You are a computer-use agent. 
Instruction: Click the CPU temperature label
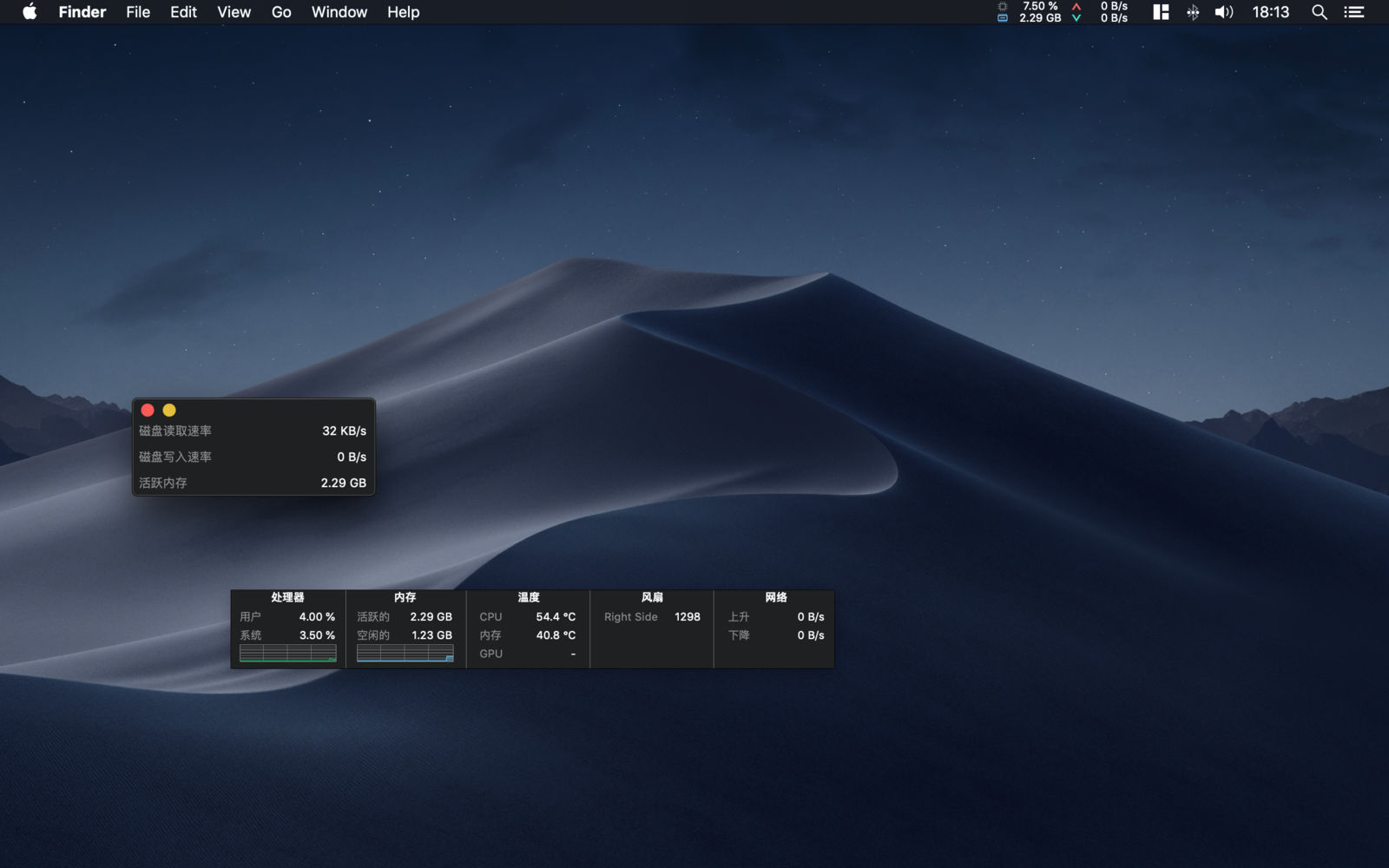tap(490, 616)
